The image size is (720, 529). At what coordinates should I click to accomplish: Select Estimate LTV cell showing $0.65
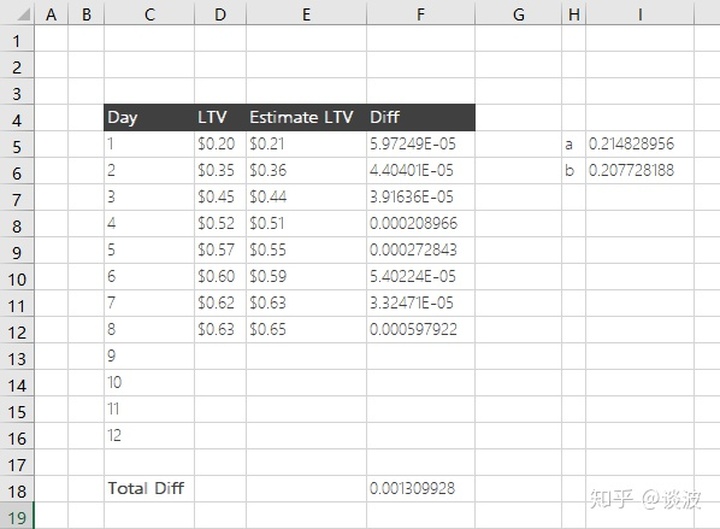pyautogui.click(x=306, y=330)
